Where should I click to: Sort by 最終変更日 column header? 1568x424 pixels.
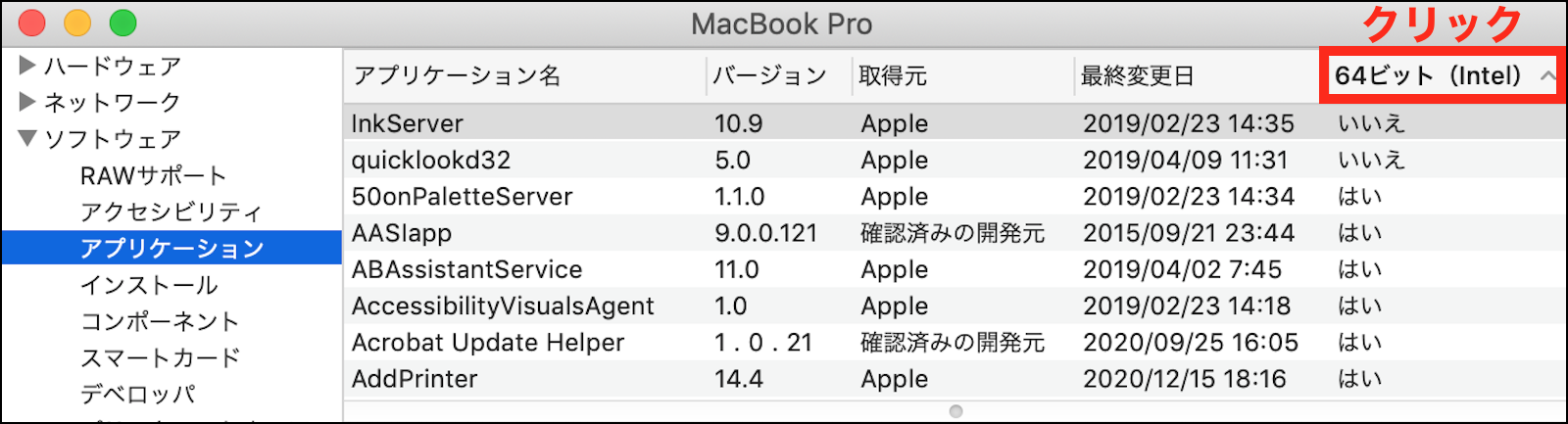pyautogui.click(x=1137, y=76)
